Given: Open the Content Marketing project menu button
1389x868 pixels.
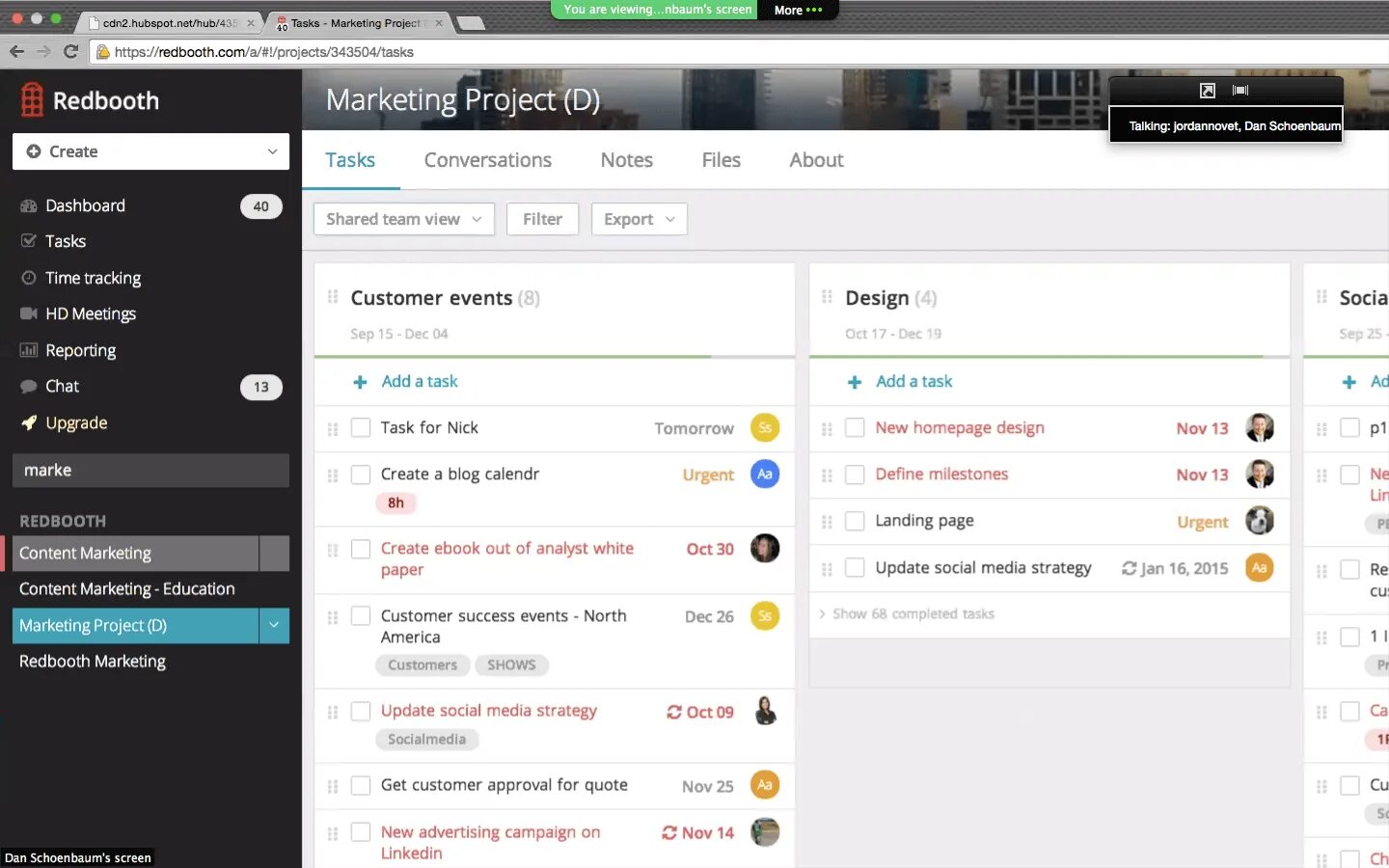Looking at the screenshot, I should coord(275,554).
